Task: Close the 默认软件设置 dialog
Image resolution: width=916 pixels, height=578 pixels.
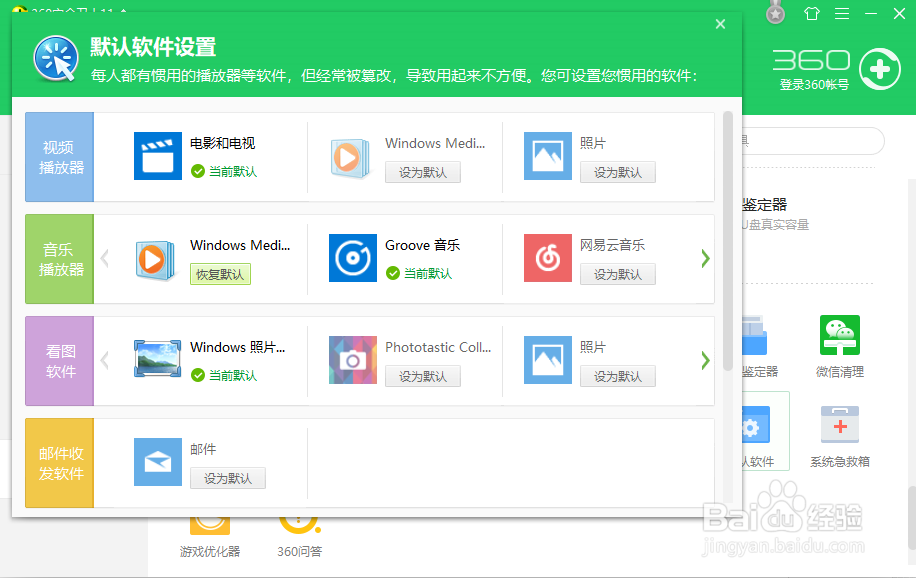Action: (720, 24)
